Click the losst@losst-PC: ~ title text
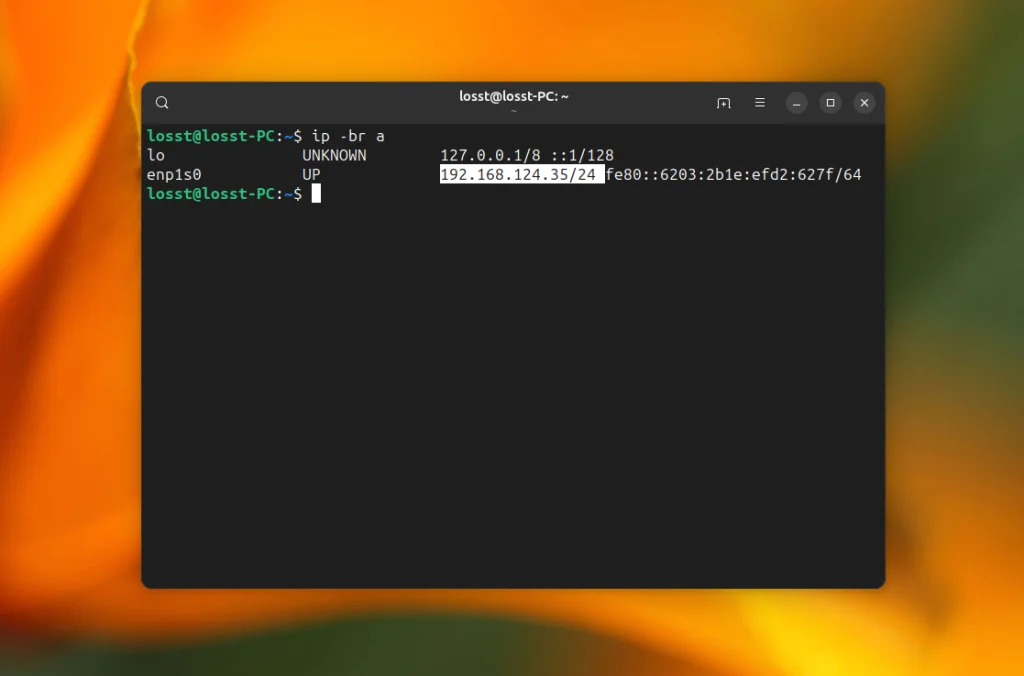The width and height of the screenshot is (1024, 676). click(x=516, y=97)
